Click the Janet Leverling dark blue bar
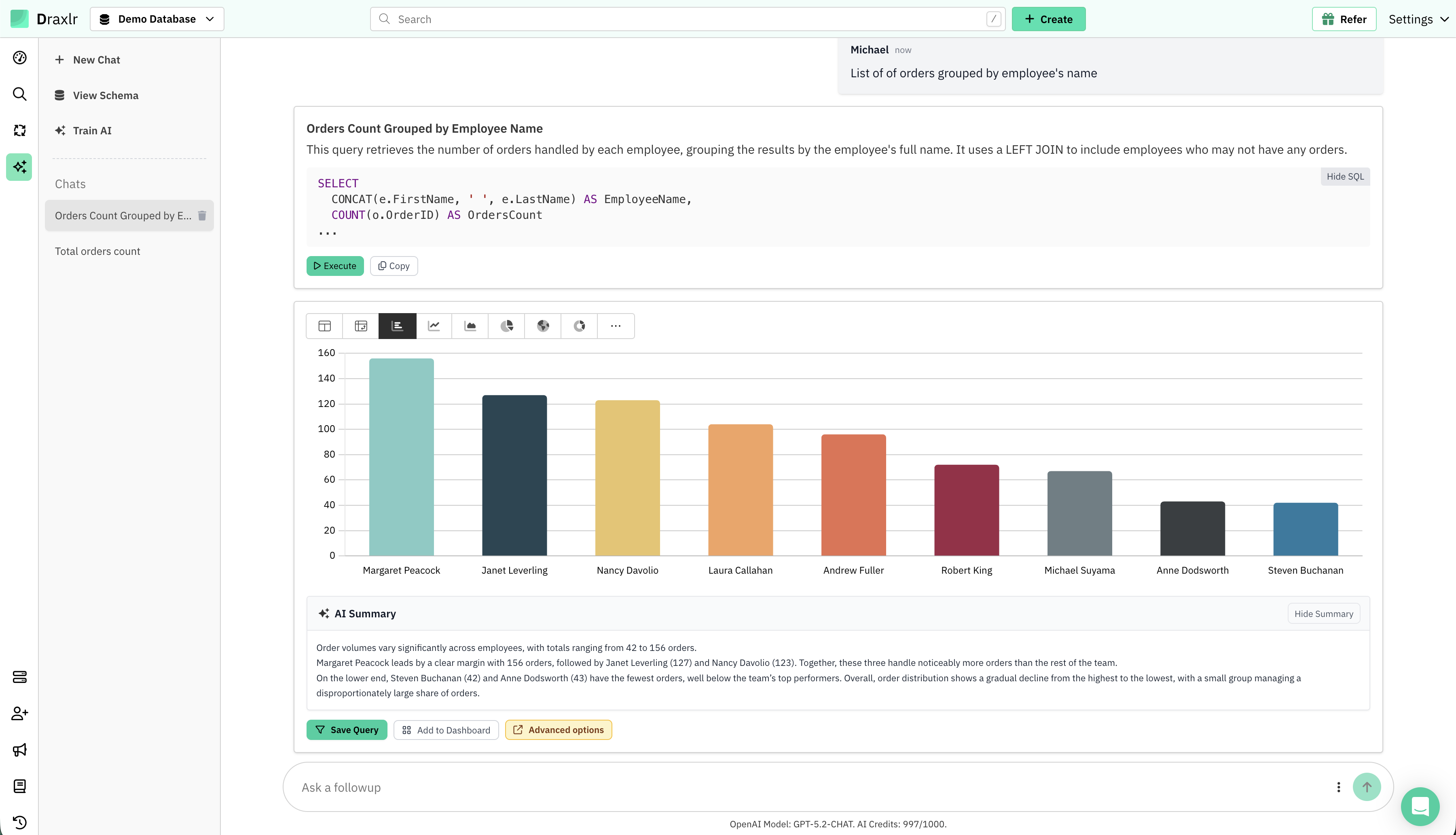Image resolution: width=1456 pixels, height=835 pixels. [x=514, y=475]
